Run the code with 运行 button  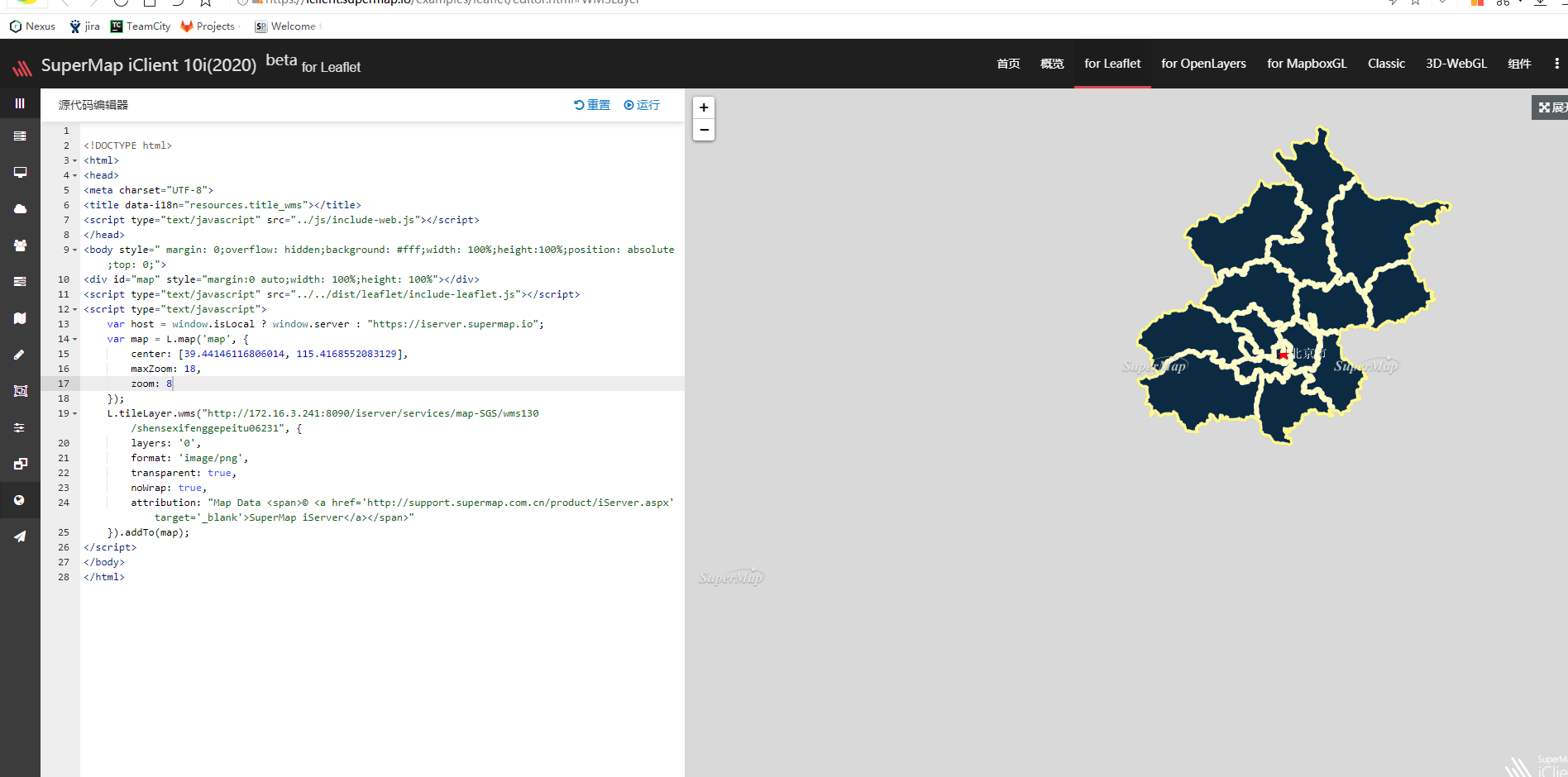click(x=642, y=105)
